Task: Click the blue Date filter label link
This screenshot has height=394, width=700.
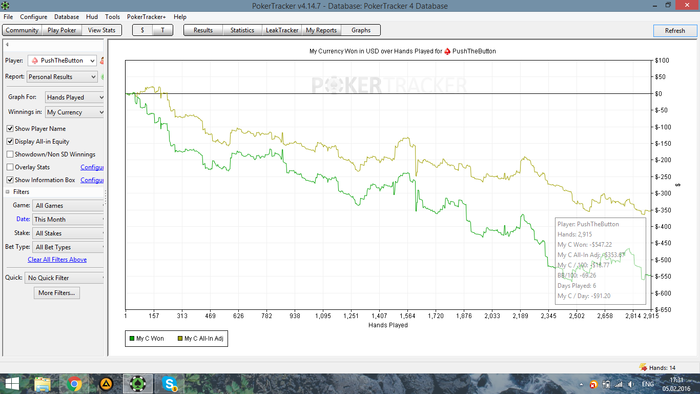Action: 23,219
